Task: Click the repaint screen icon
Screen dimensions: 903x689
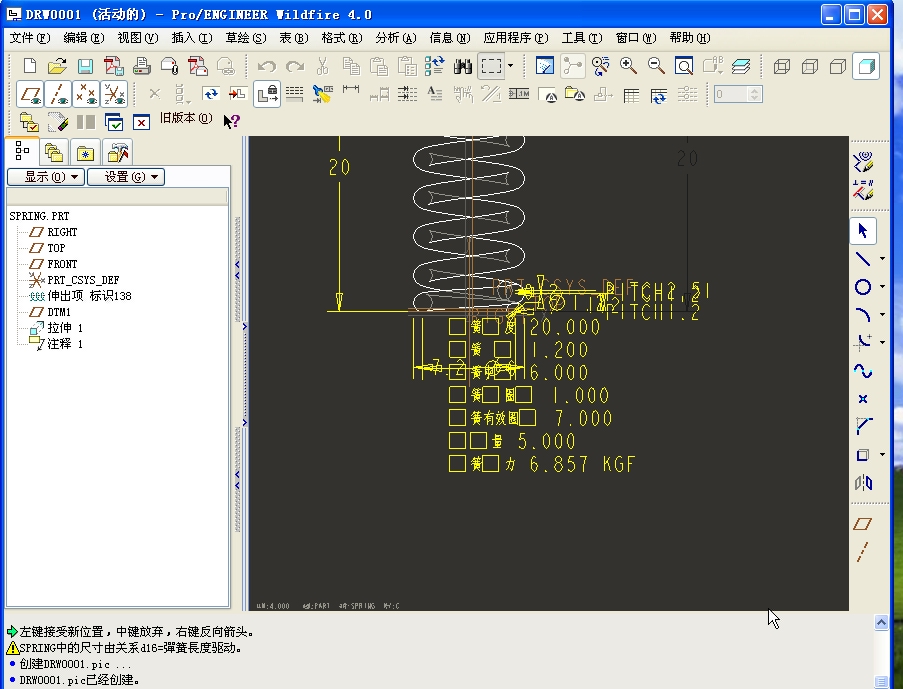Action: coord(544,66)
